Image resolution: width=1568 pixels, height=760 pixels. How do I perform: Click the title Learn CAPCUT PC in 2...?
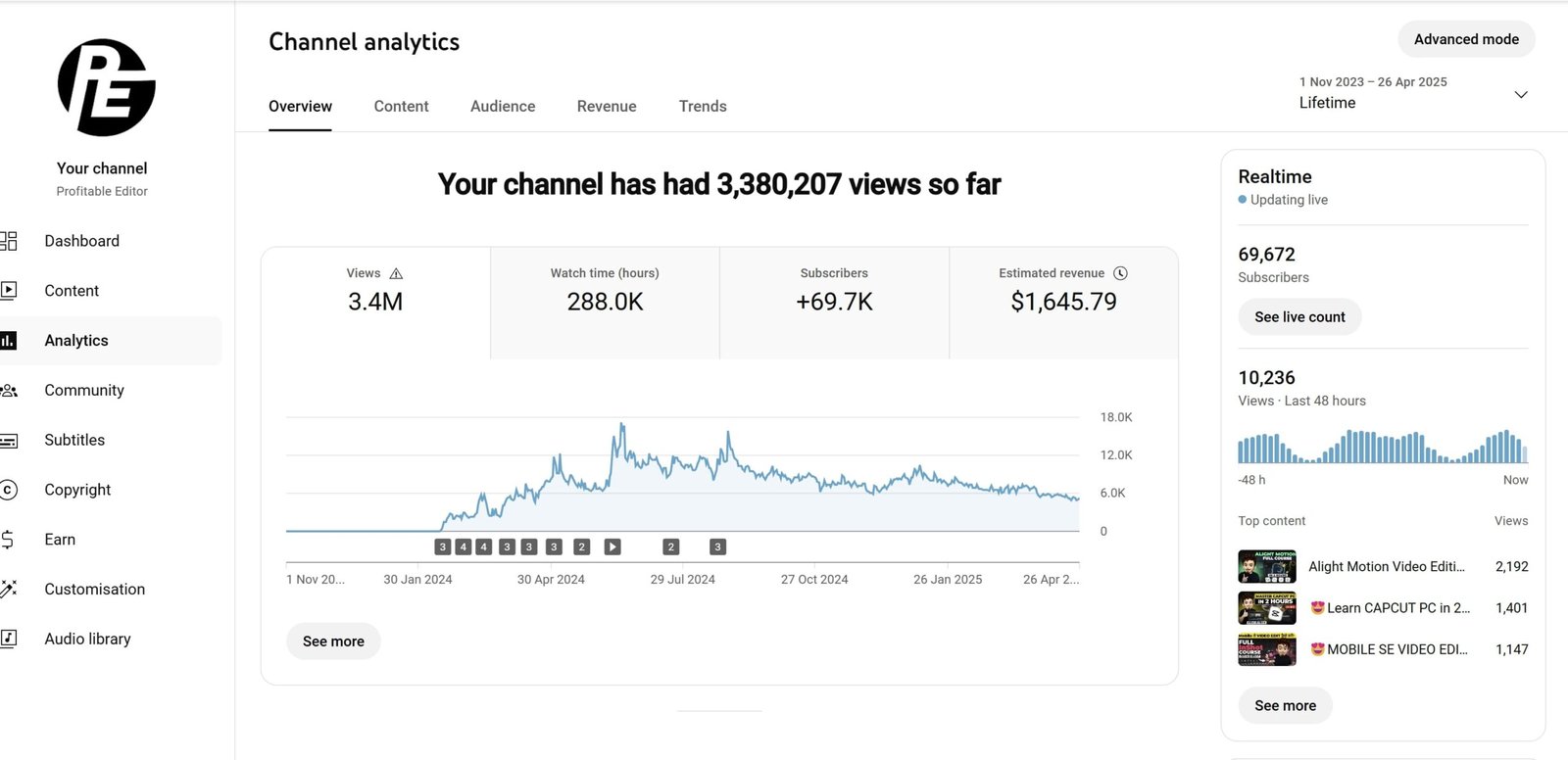[1391, 608]
